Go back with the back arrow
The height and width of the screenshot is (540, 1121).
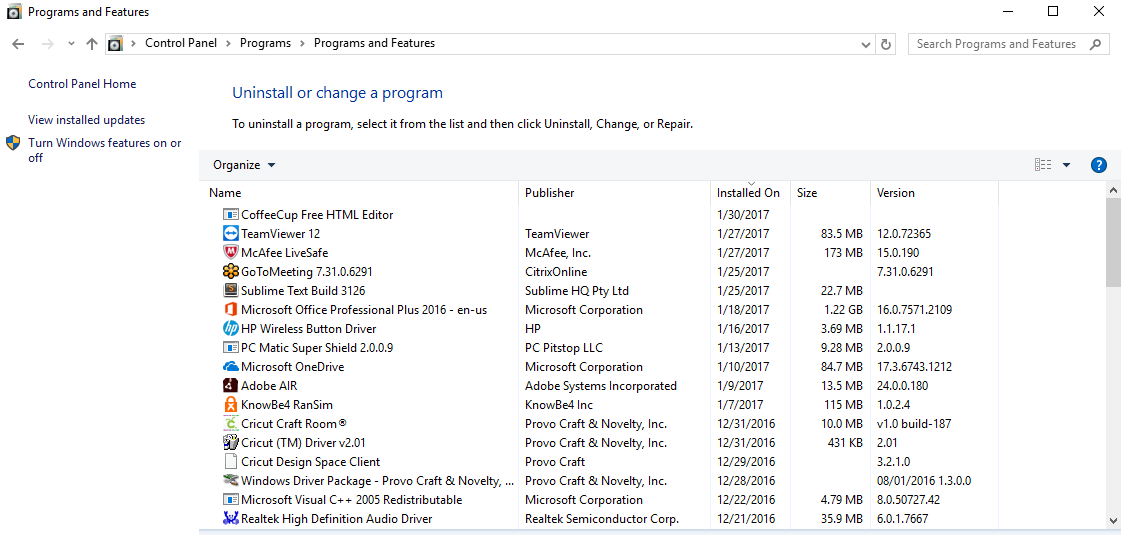[18, 44]
